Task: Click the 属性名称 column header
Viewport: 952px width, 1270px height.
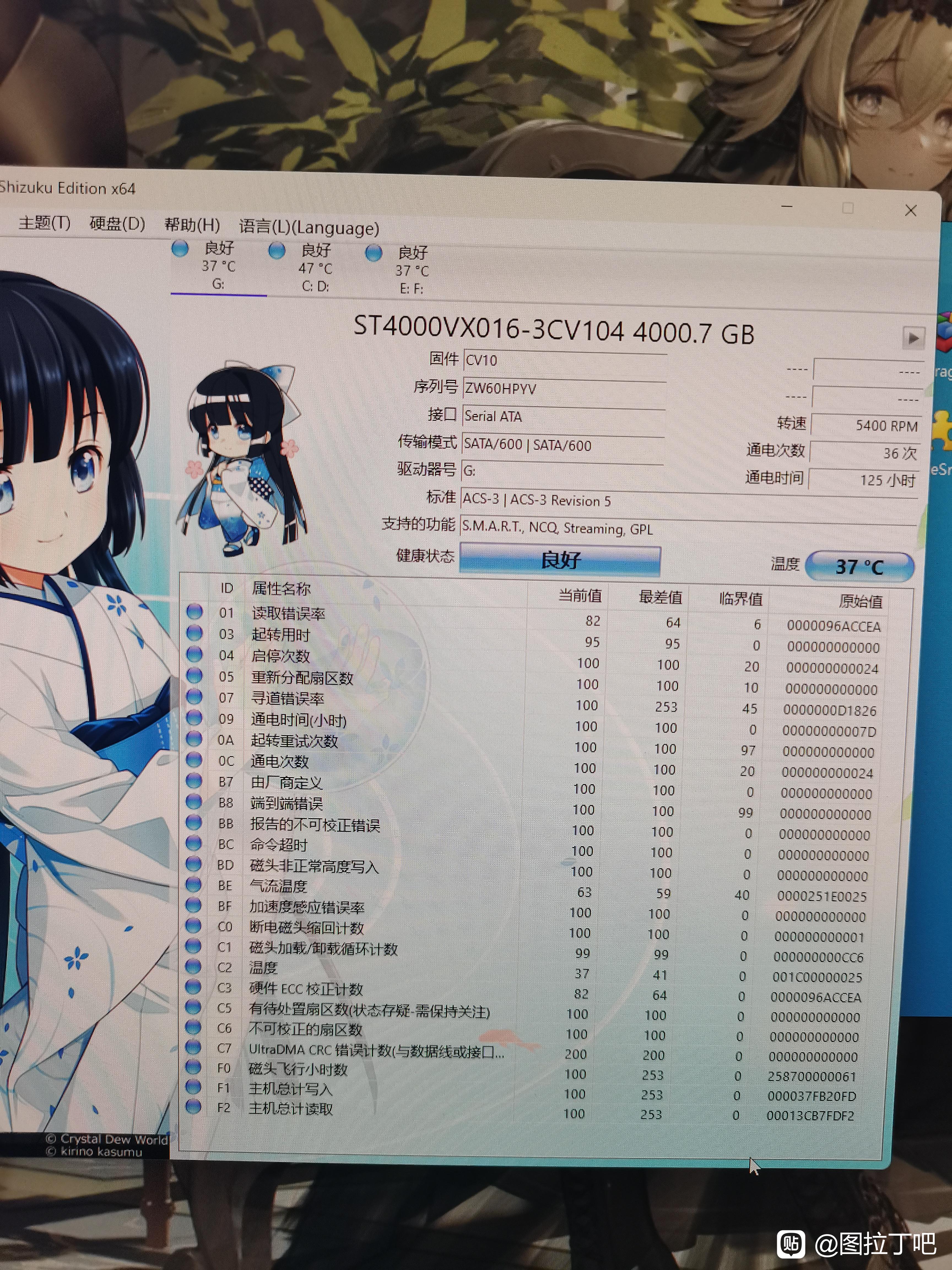Action: click(x=281, y=588)
